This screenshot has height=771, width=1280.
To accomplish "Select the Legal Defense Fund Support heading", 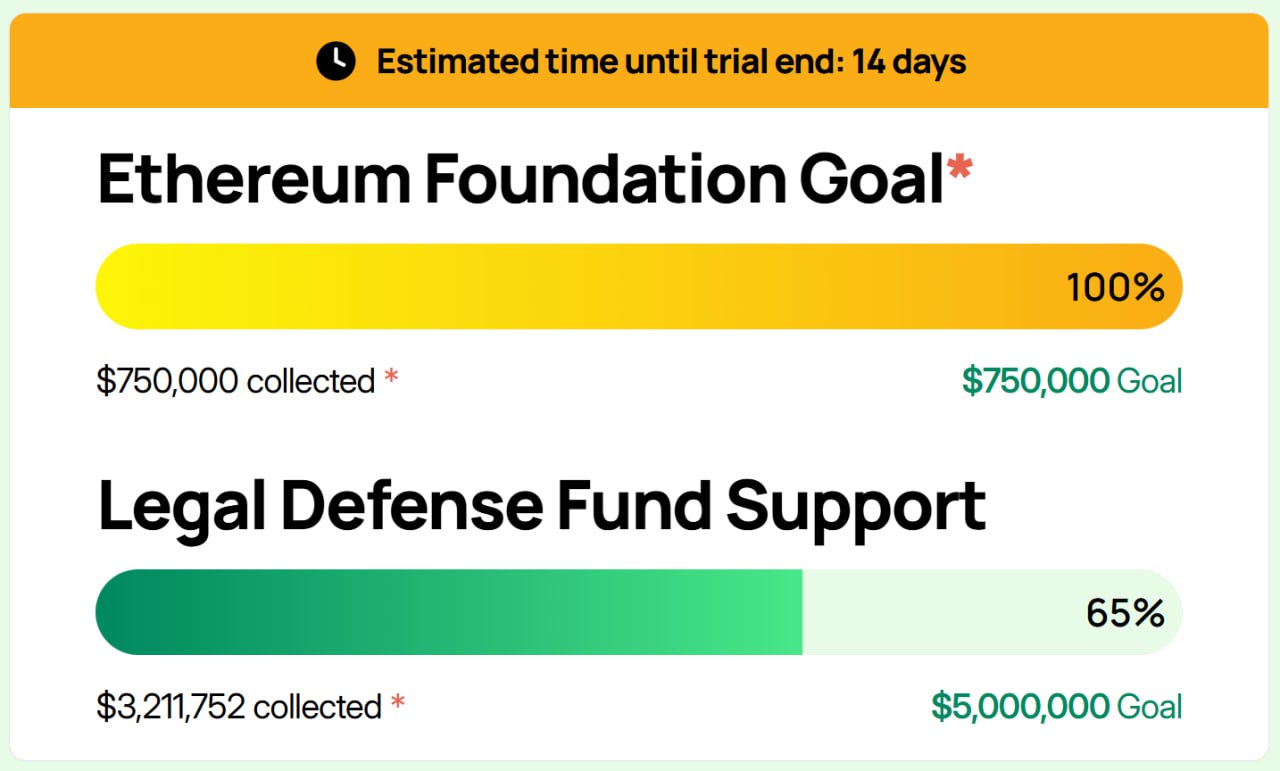I will click(x=542, y=506).
